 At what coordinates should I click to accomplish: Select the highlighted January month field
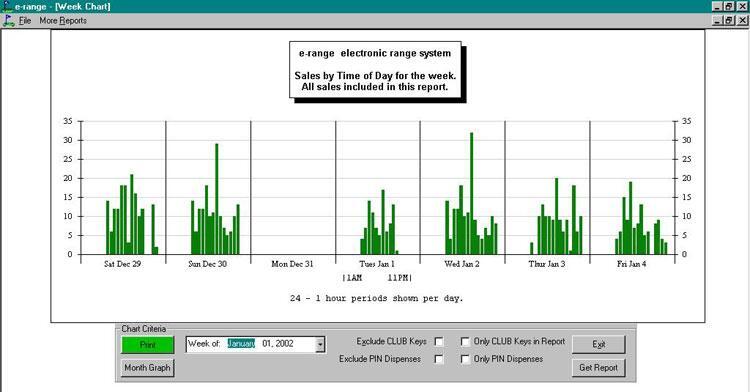[x=241, y=343]
